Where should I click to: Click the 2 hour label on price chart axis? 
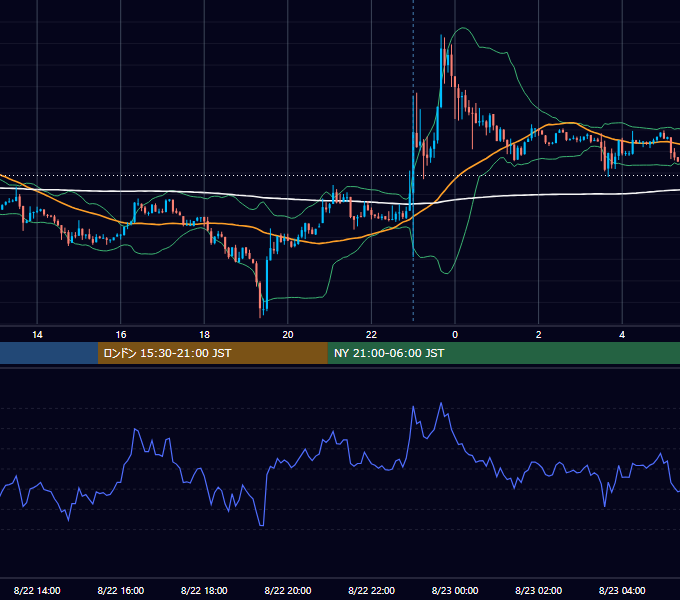point(539,335)
